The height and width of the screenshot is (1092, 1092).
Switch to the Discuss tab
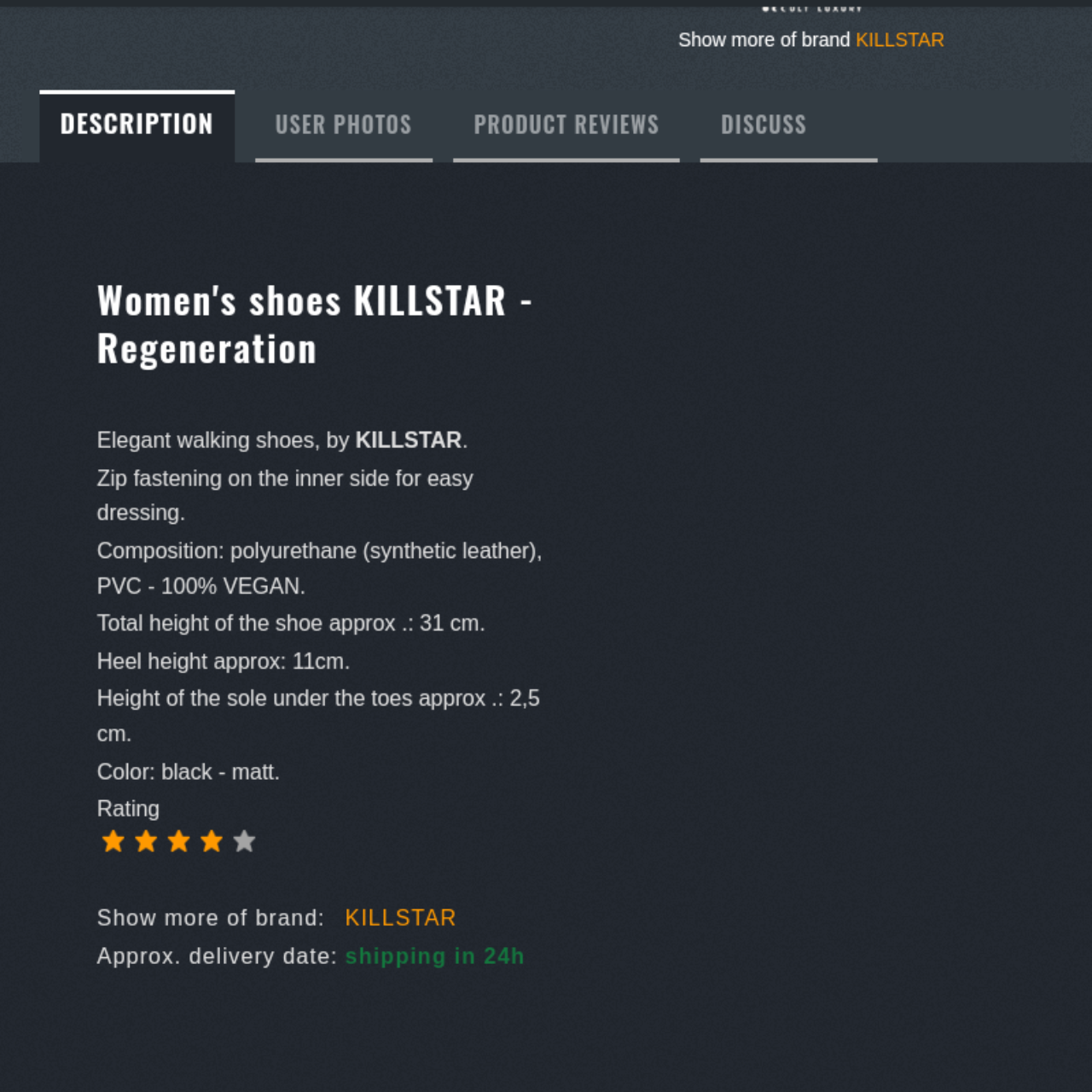764,125
